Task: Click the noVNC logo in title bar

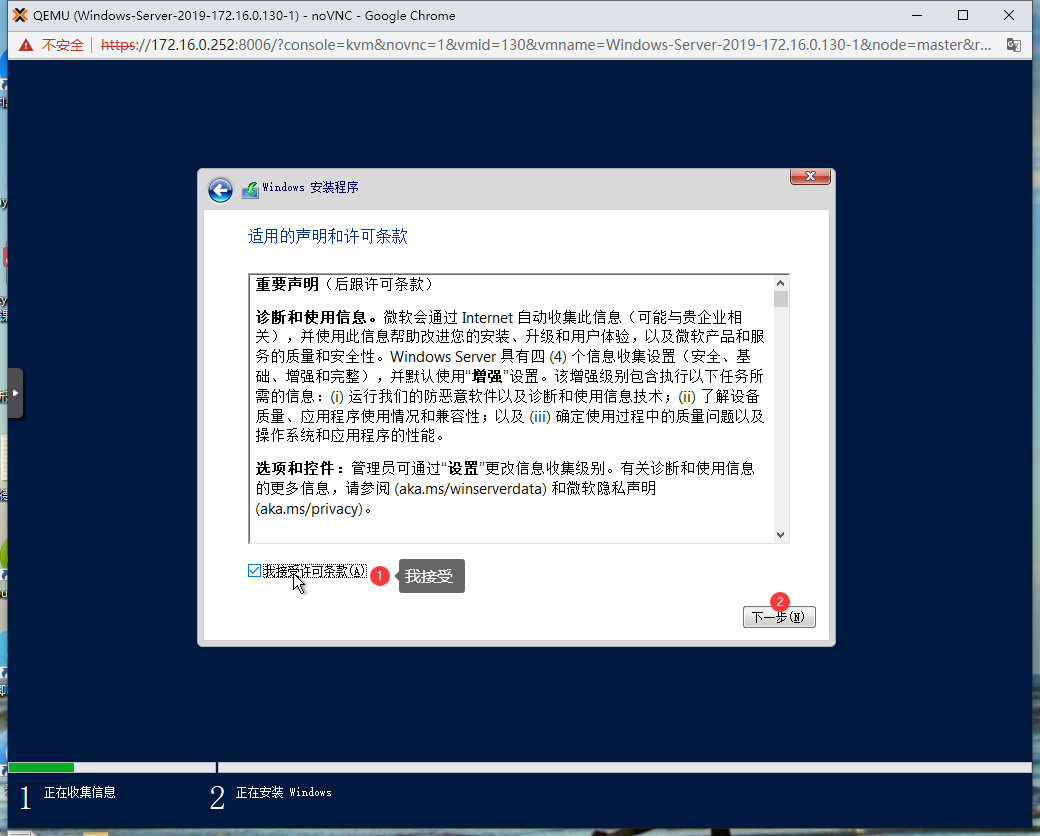Action: tap(17, 15)
